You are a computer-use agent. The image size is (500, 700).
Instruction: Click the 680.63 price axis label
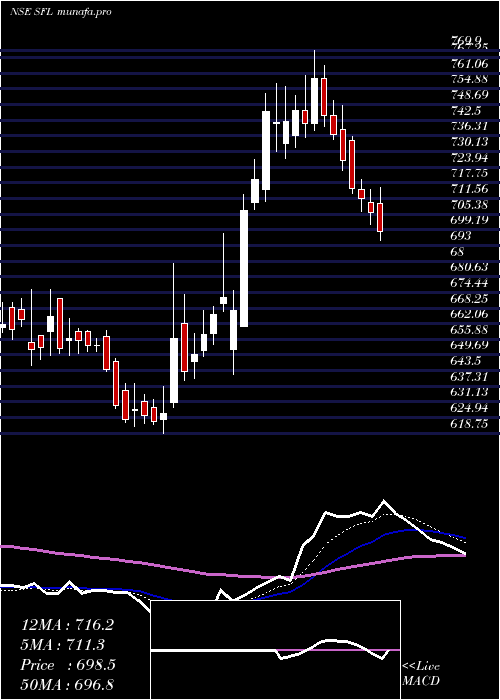pos(469,267)
